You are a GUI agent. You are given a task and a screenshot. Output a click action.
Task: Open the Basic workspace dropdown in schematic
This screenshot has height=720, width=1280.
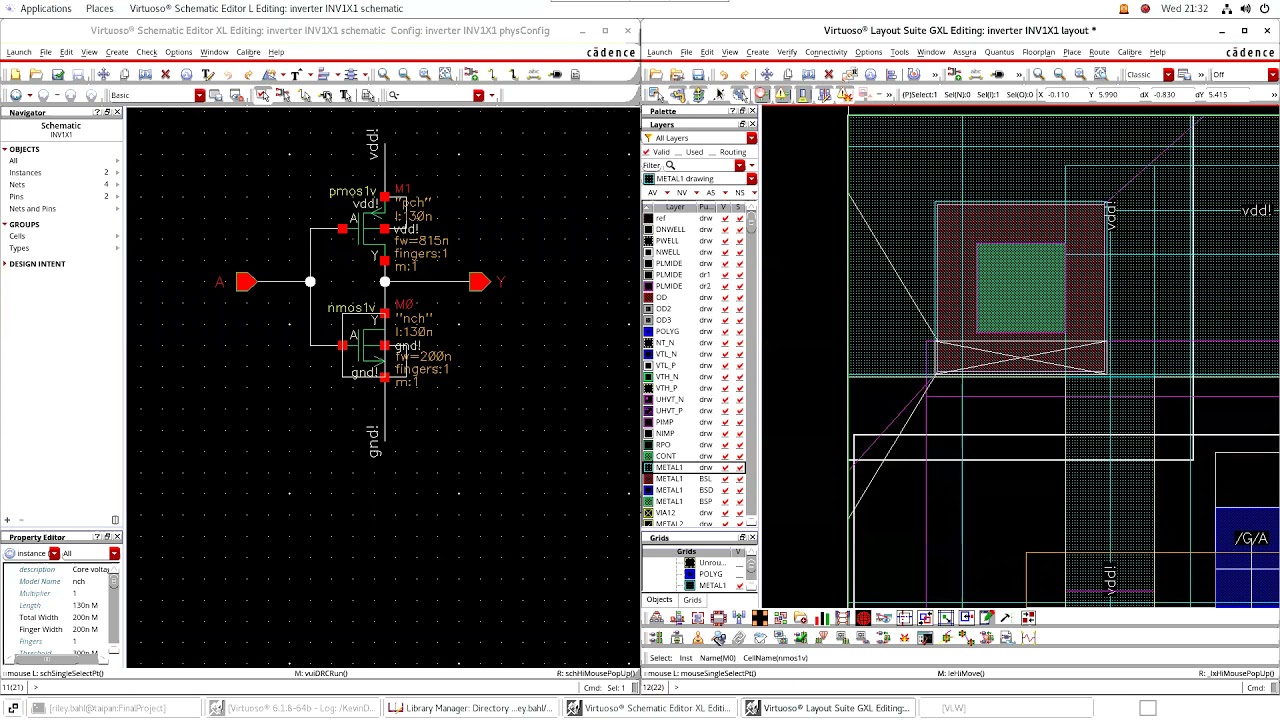(x=199, y=95)
